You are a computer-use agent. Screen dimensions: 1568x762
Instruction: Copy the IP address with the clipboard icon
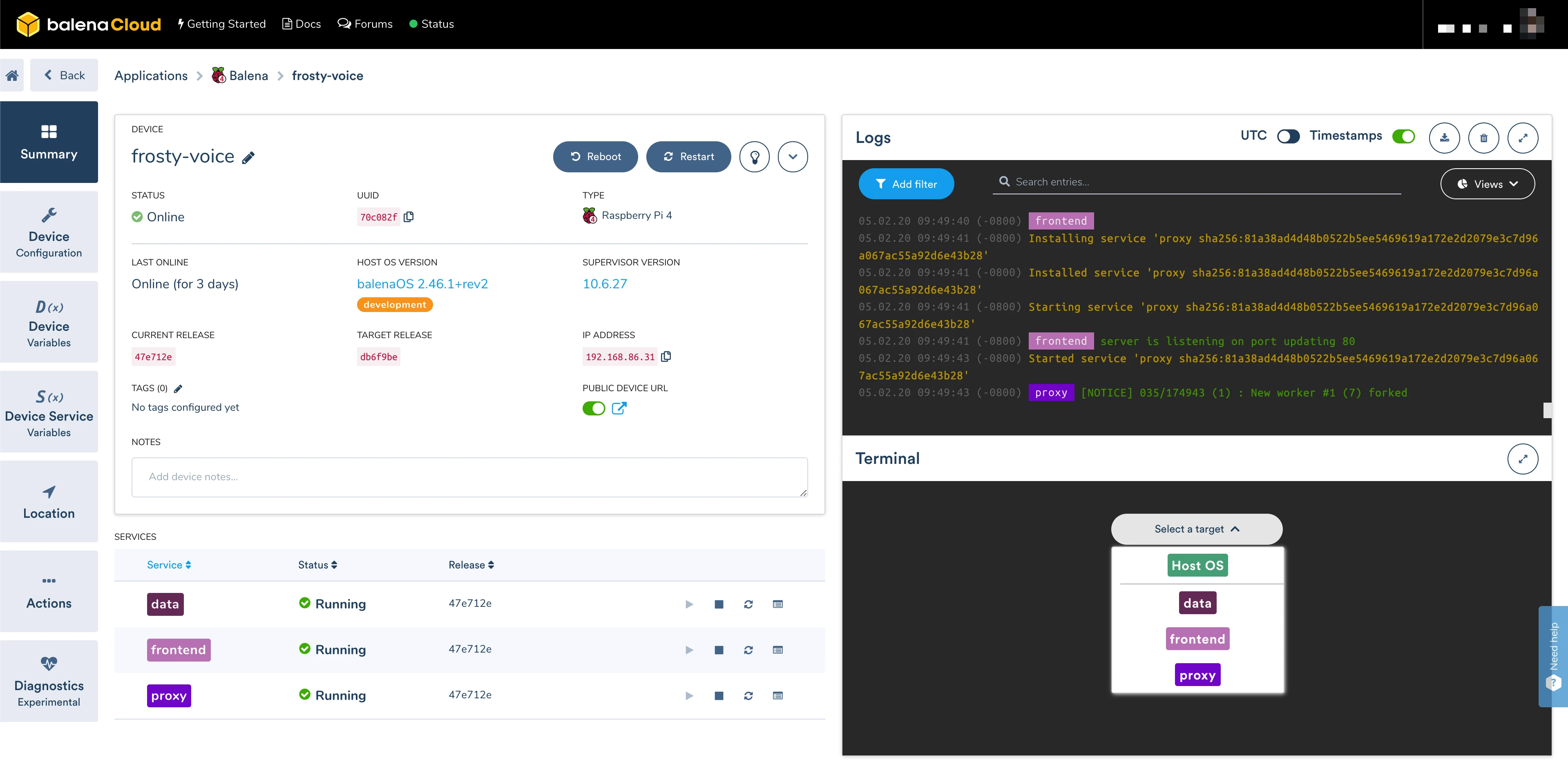coord(666,356)
